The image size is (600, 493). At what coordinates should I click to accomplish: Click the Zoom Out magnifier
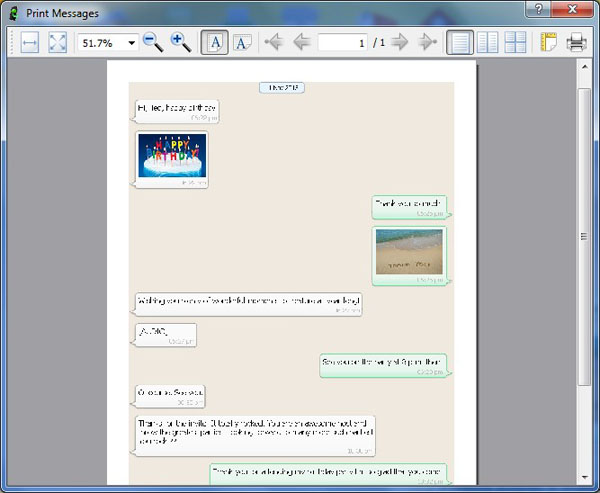click(x=153, y=42)
